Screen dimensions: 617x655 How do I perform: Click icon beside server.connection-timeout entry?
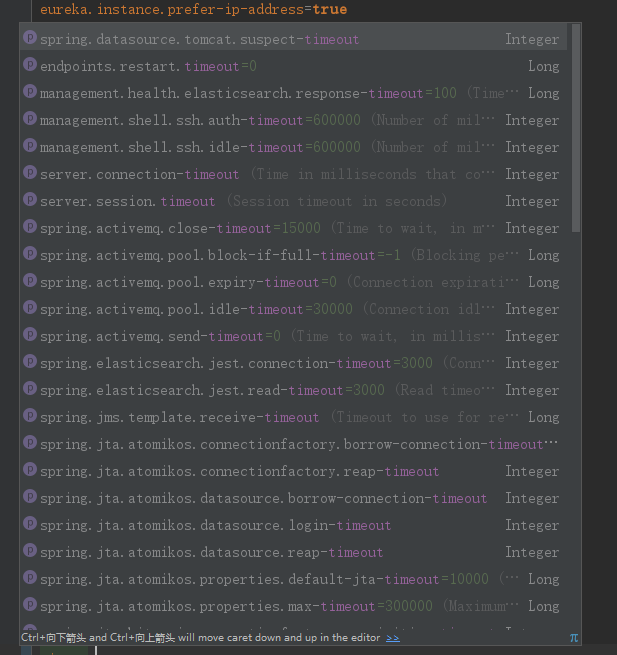point(30,174)
